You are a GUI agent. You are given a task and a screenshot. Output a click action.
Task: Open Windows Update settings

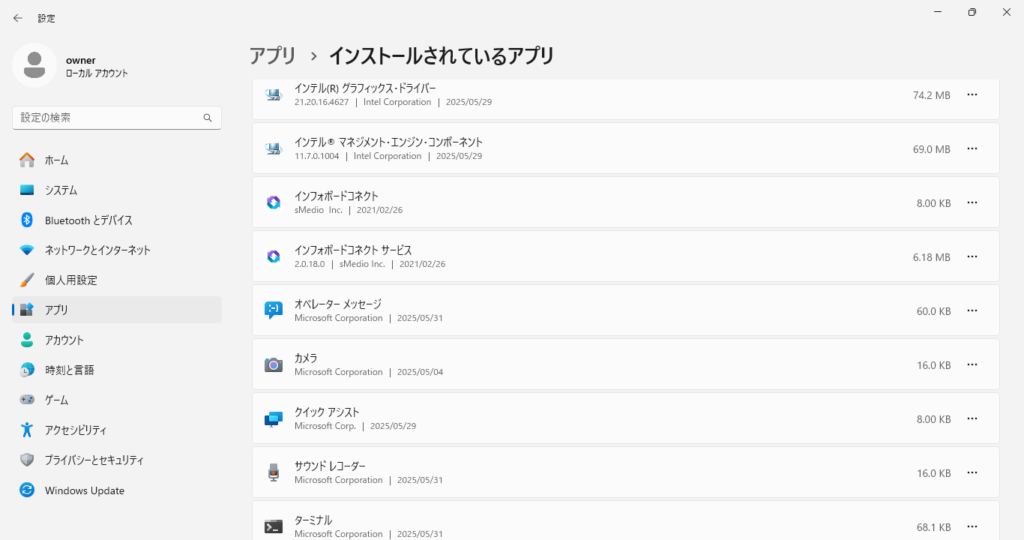click(x=117, y=490)
